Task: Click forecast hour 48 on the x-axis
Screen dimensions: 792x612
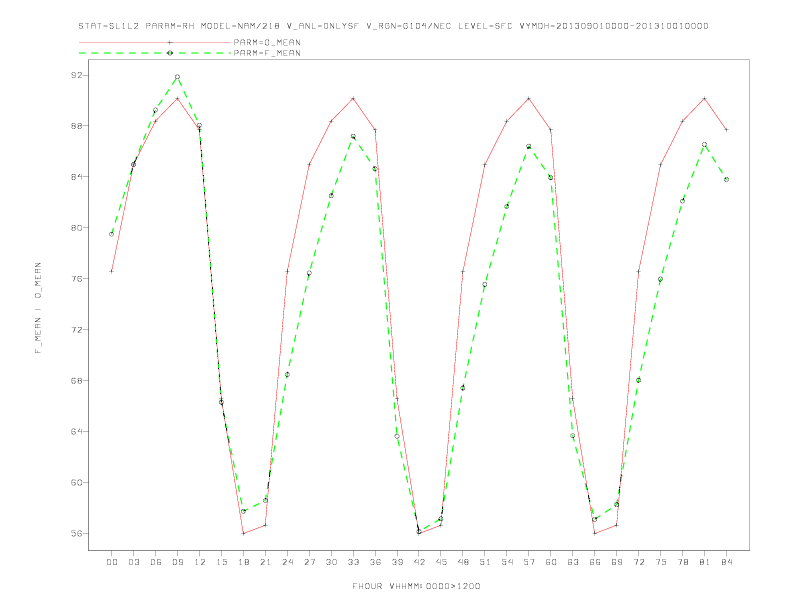Action: click(x=463, y=562)
